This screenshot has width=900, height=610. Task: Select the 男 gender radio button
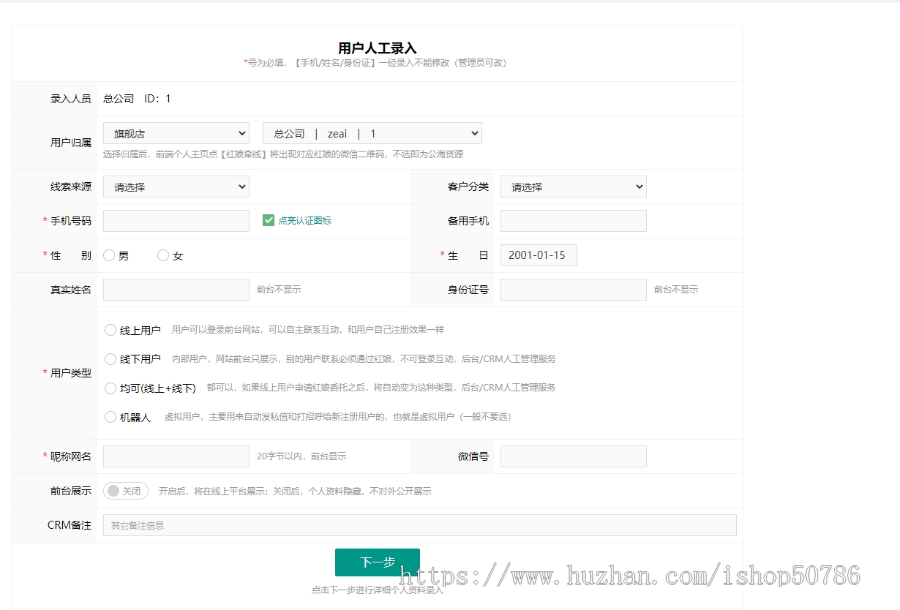coord(109,255)
